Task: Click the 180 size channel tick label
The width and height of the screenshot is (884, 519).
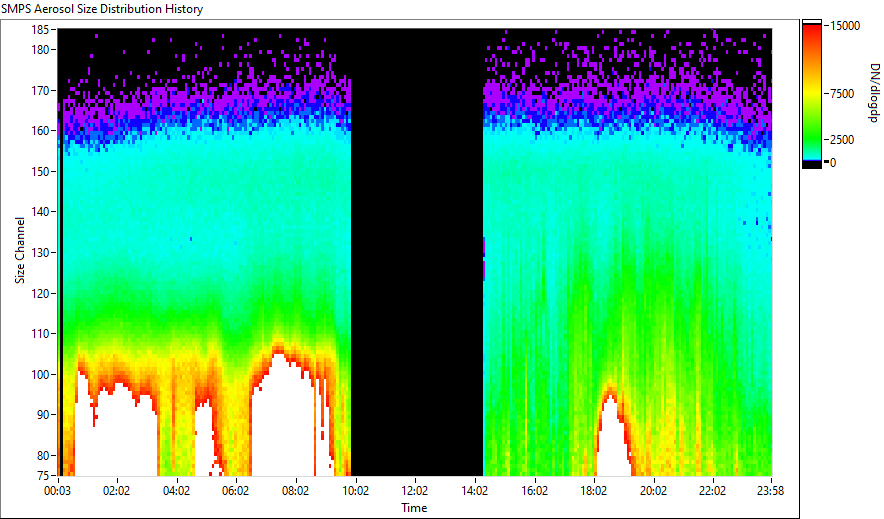Action: coord(39,50)
